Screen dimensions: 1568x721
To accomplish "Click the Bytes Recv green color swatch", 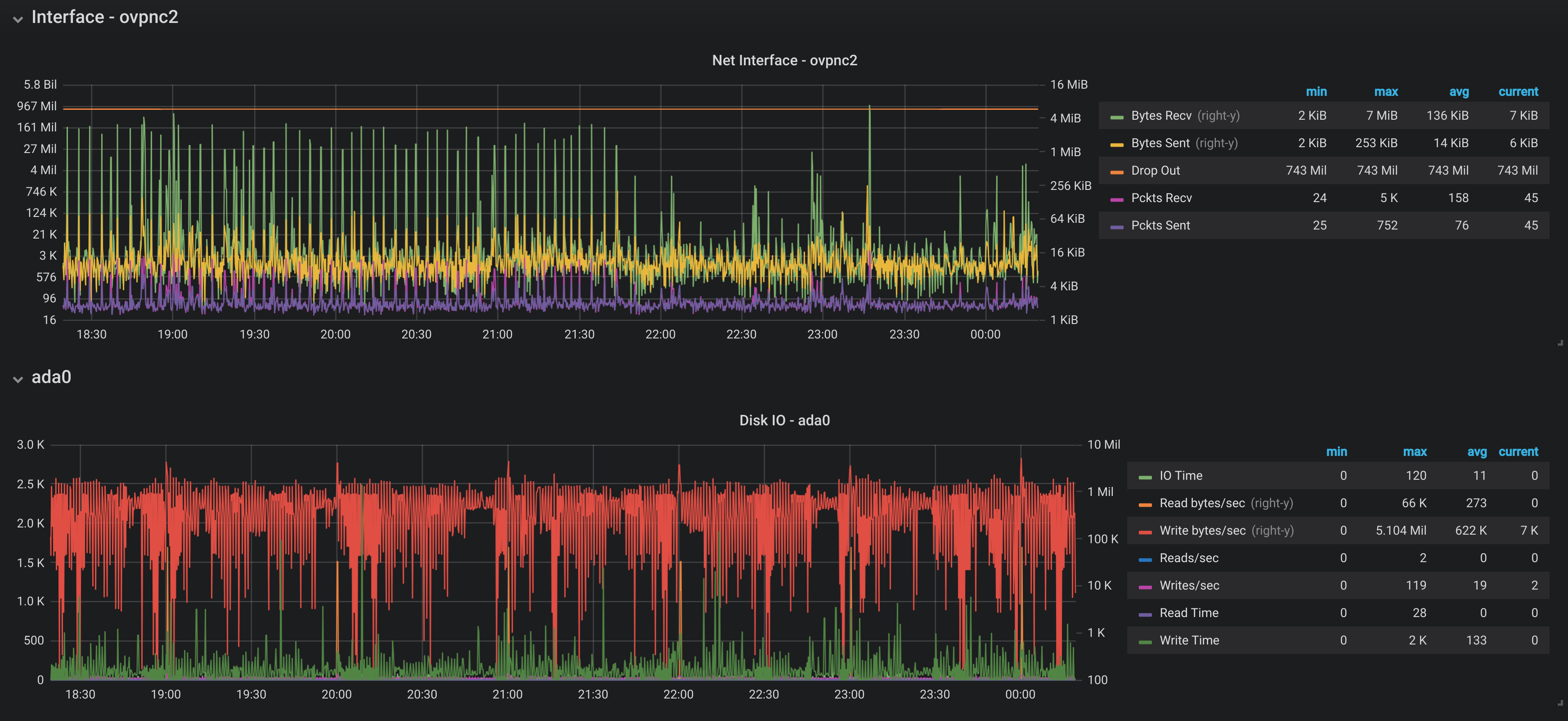I will 1116,117.
